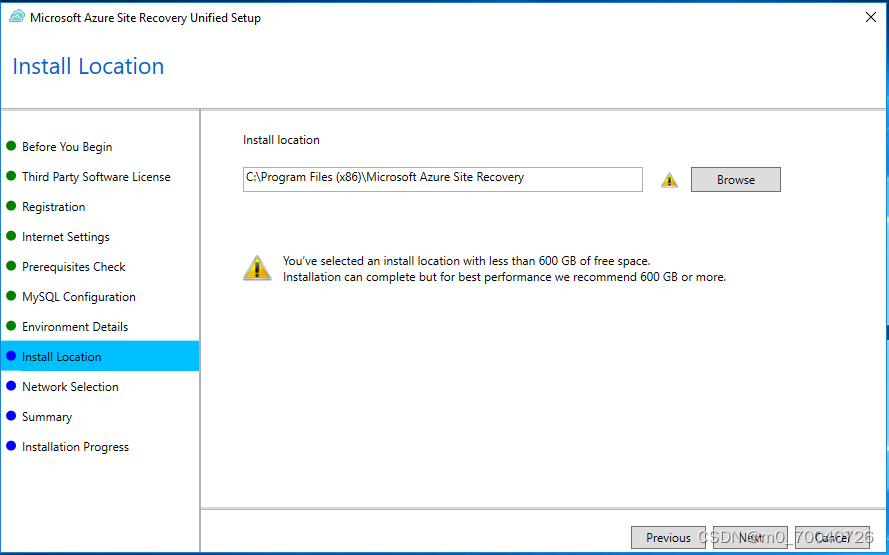Screen dimensions: 889x555
Task: Click the Azure Site Recovery cloud icon
Action: click(17, 17)
